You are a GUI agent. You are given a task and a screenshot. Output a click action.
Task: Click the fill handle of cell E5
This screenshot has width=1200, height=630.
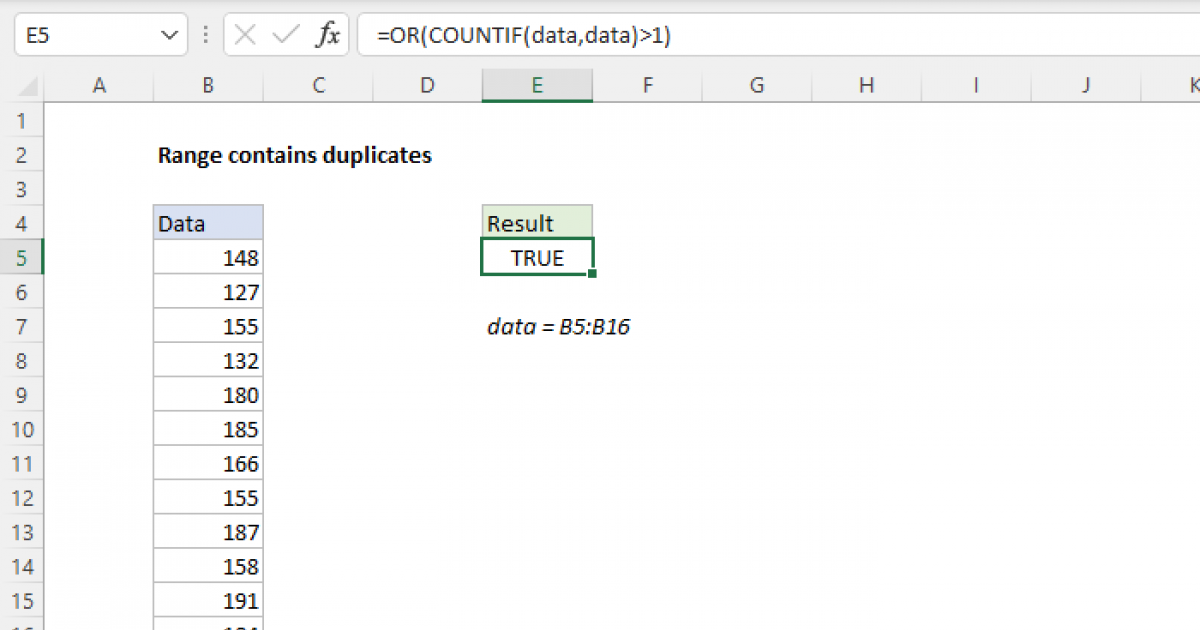click(593, 272)
